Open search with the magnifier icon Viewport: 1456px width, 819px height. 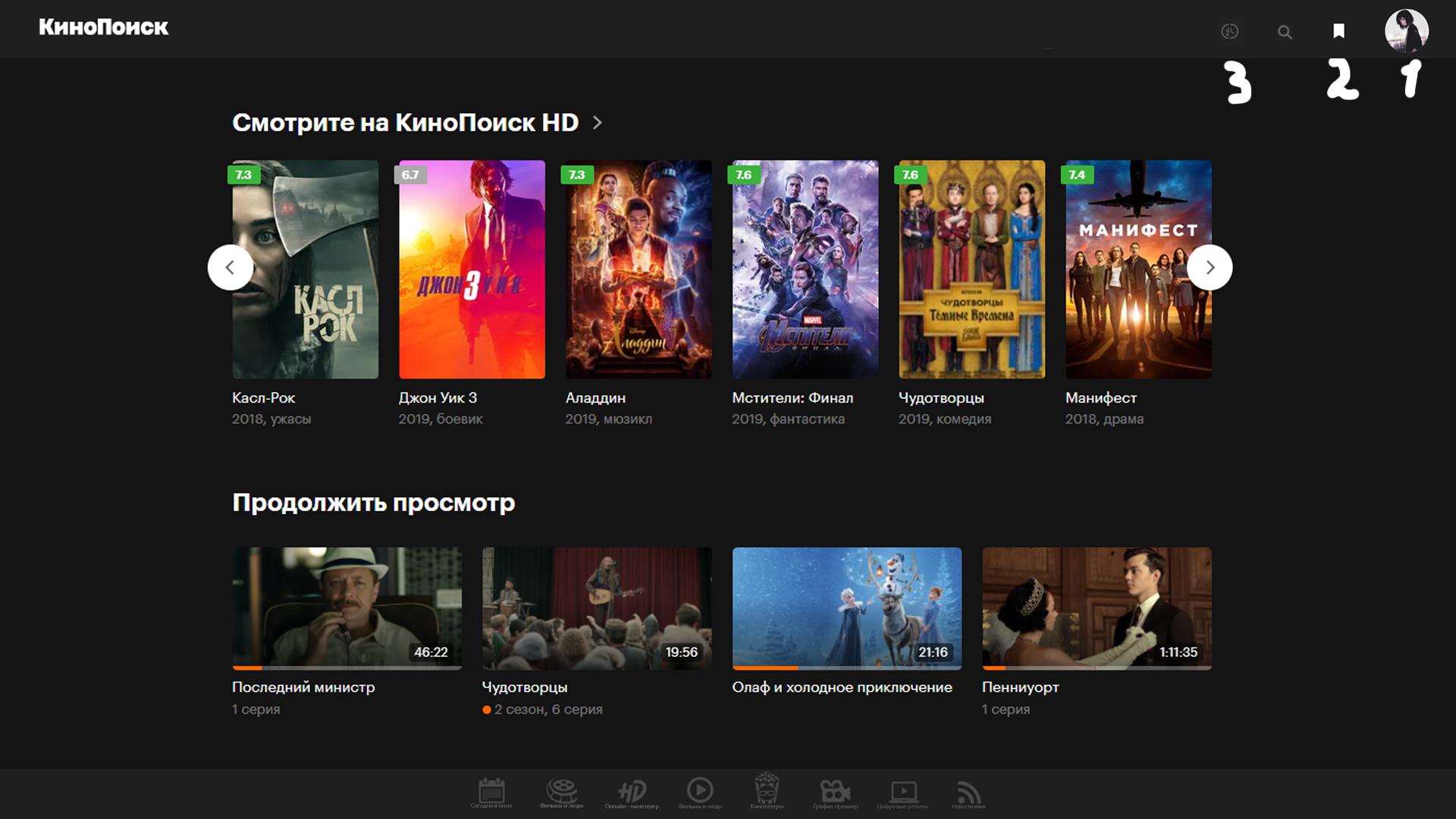(x=1285, y=32)
